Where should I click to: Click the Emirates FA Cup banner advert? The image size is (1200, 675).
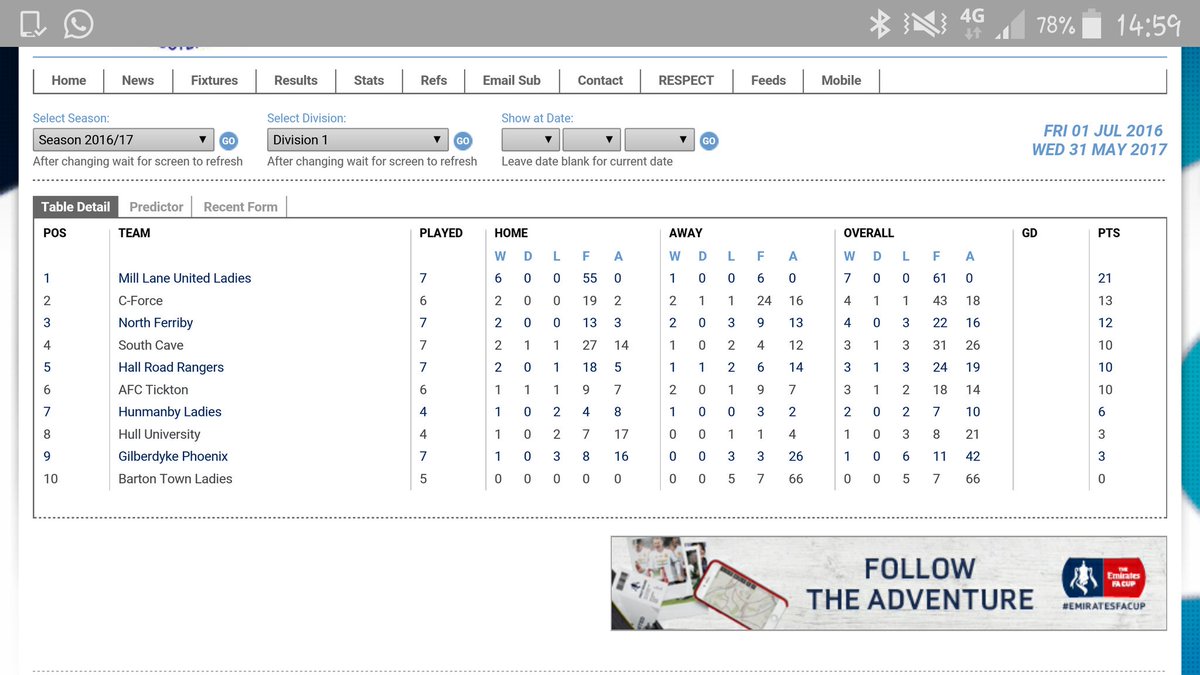(889, 583)
